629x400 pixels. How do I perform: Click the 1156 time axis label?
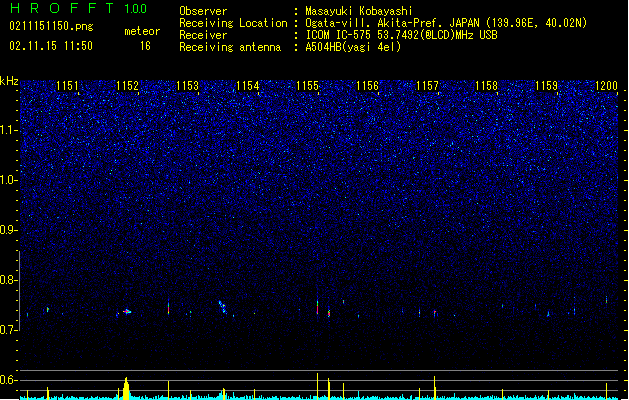(367, 85)
